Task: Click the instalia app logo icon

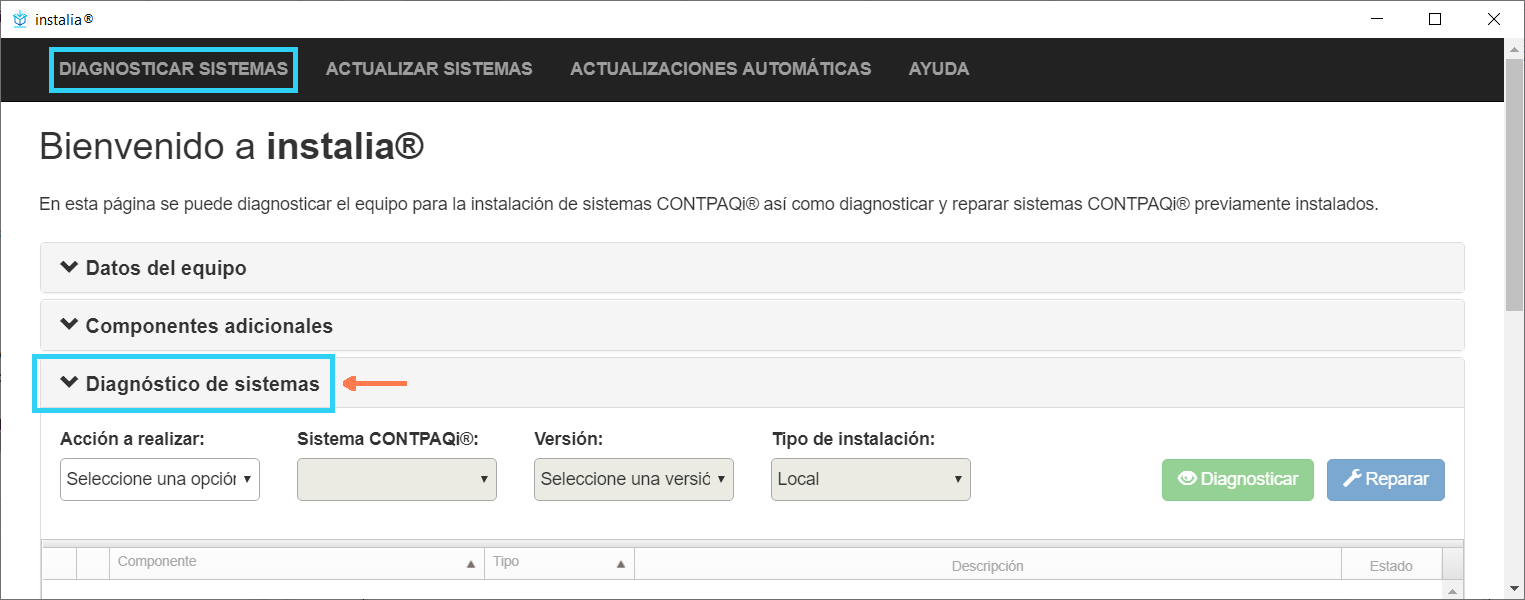Action: (20, 19)
